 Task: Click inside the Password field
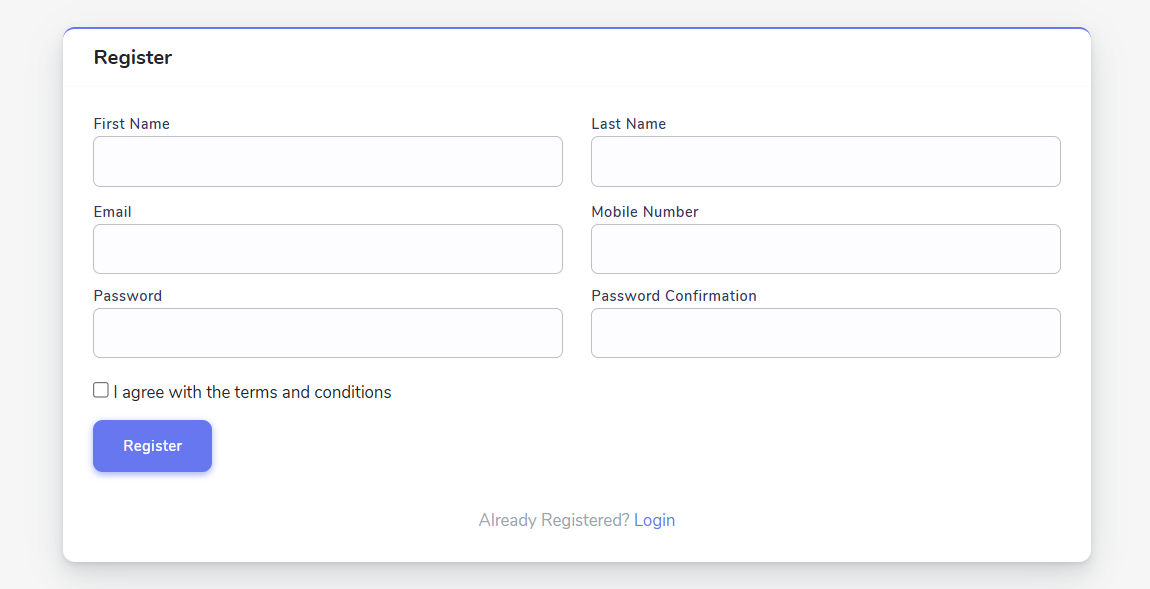tap(328, 333)
